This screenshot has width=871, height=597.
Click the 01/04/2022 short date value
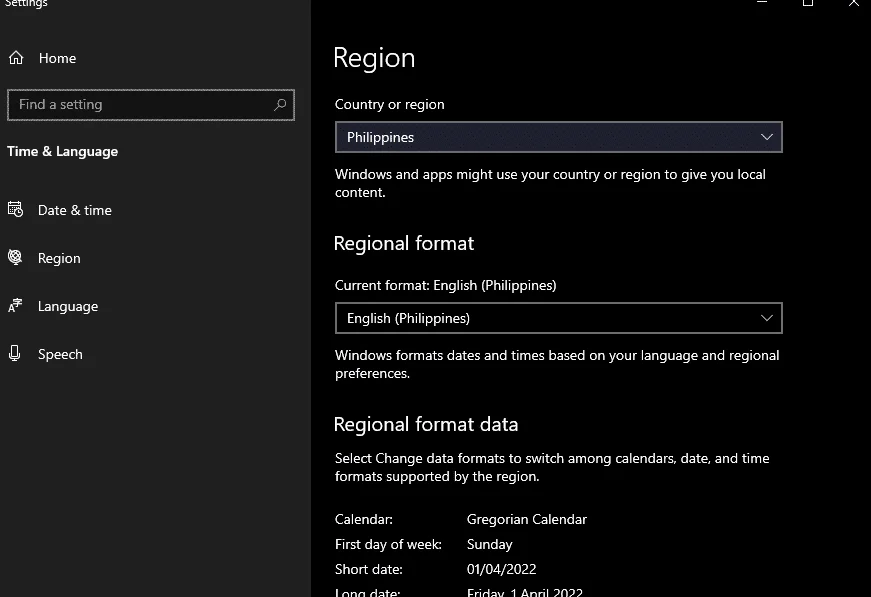pos(502,569)
